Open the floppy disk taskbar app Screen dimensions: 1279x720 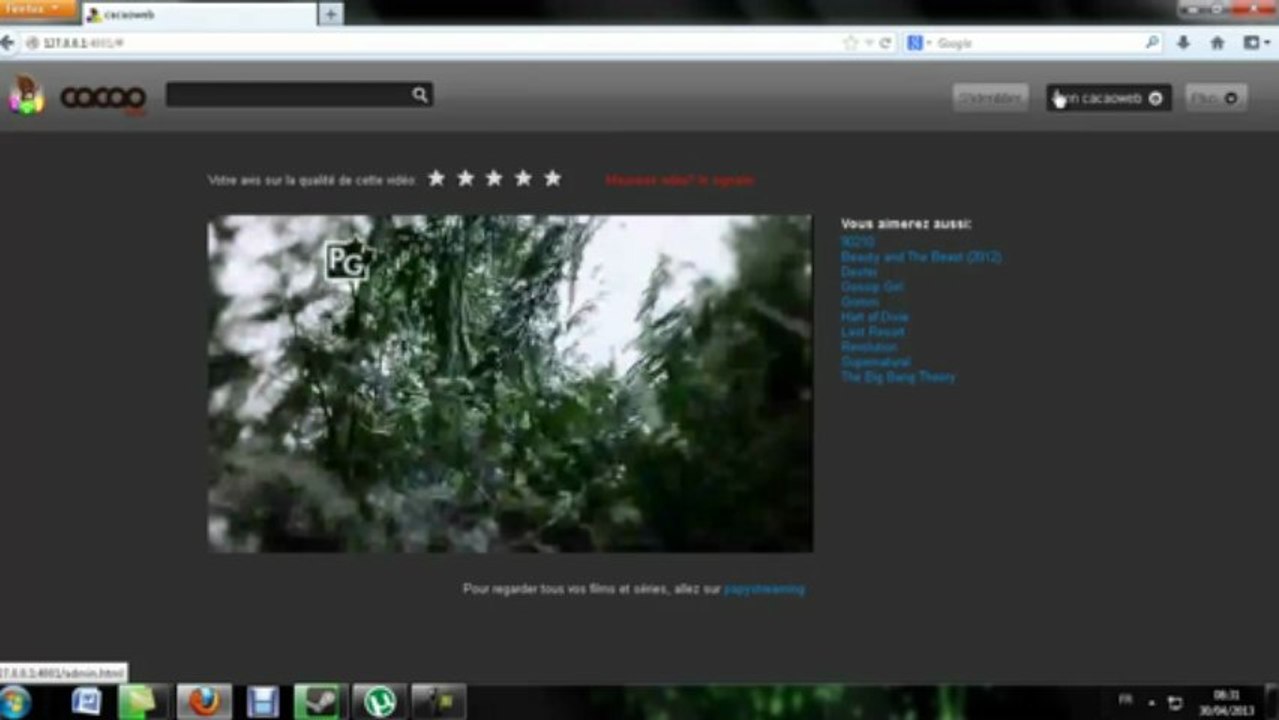[262, 702]
